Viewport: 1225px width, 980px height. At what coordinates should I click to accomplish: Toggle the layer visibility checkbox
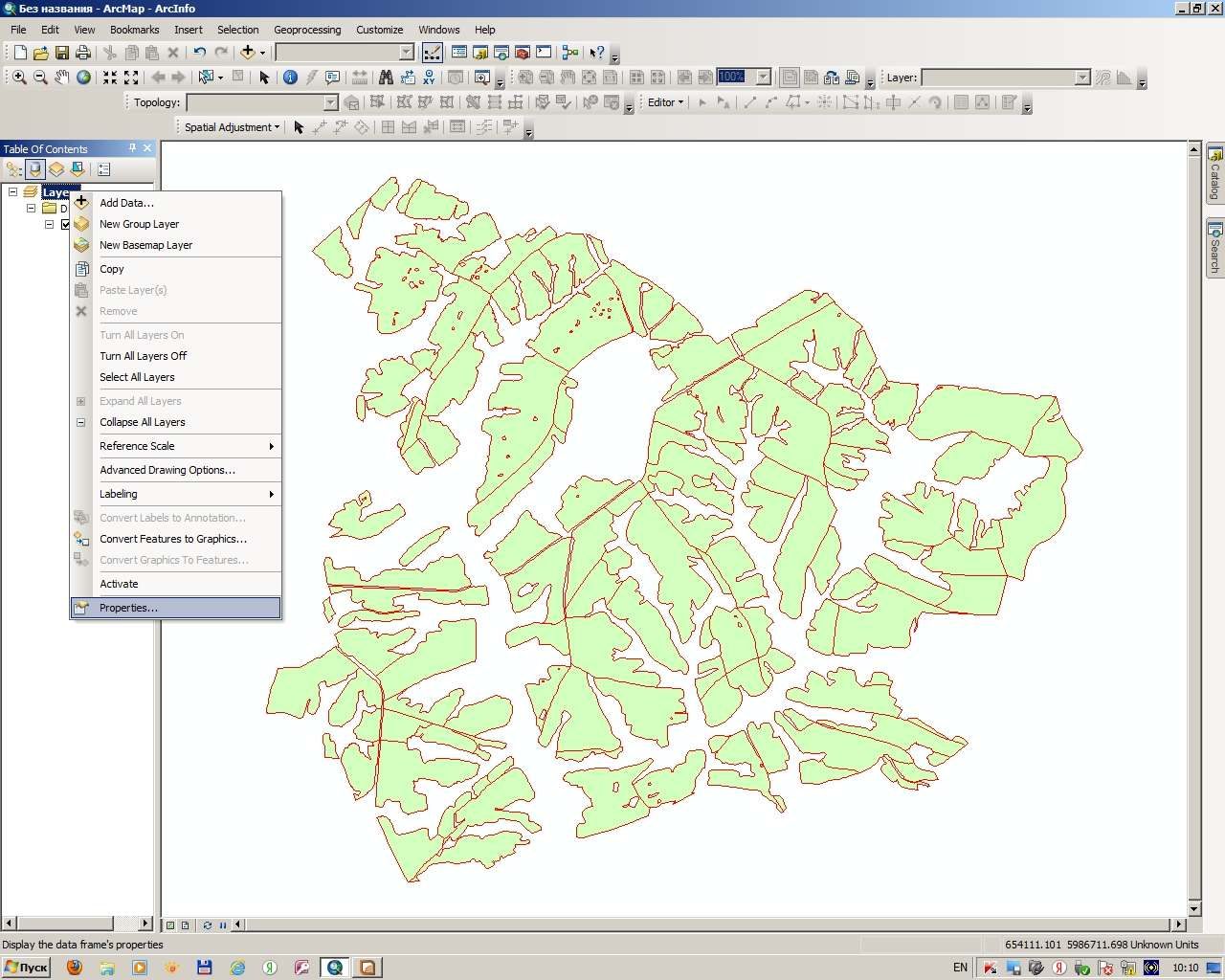[x=66, y=225]
